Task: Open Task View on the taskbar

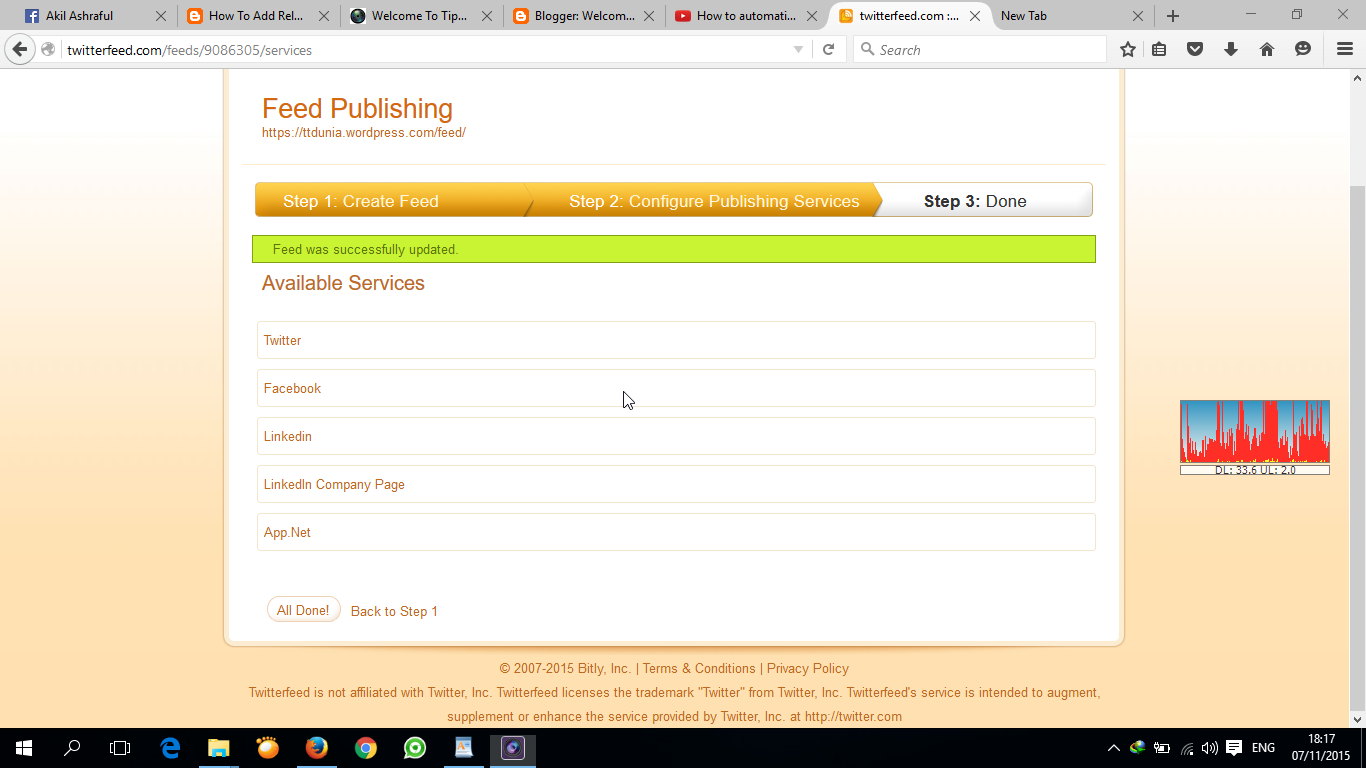Action: coord(120,747)
